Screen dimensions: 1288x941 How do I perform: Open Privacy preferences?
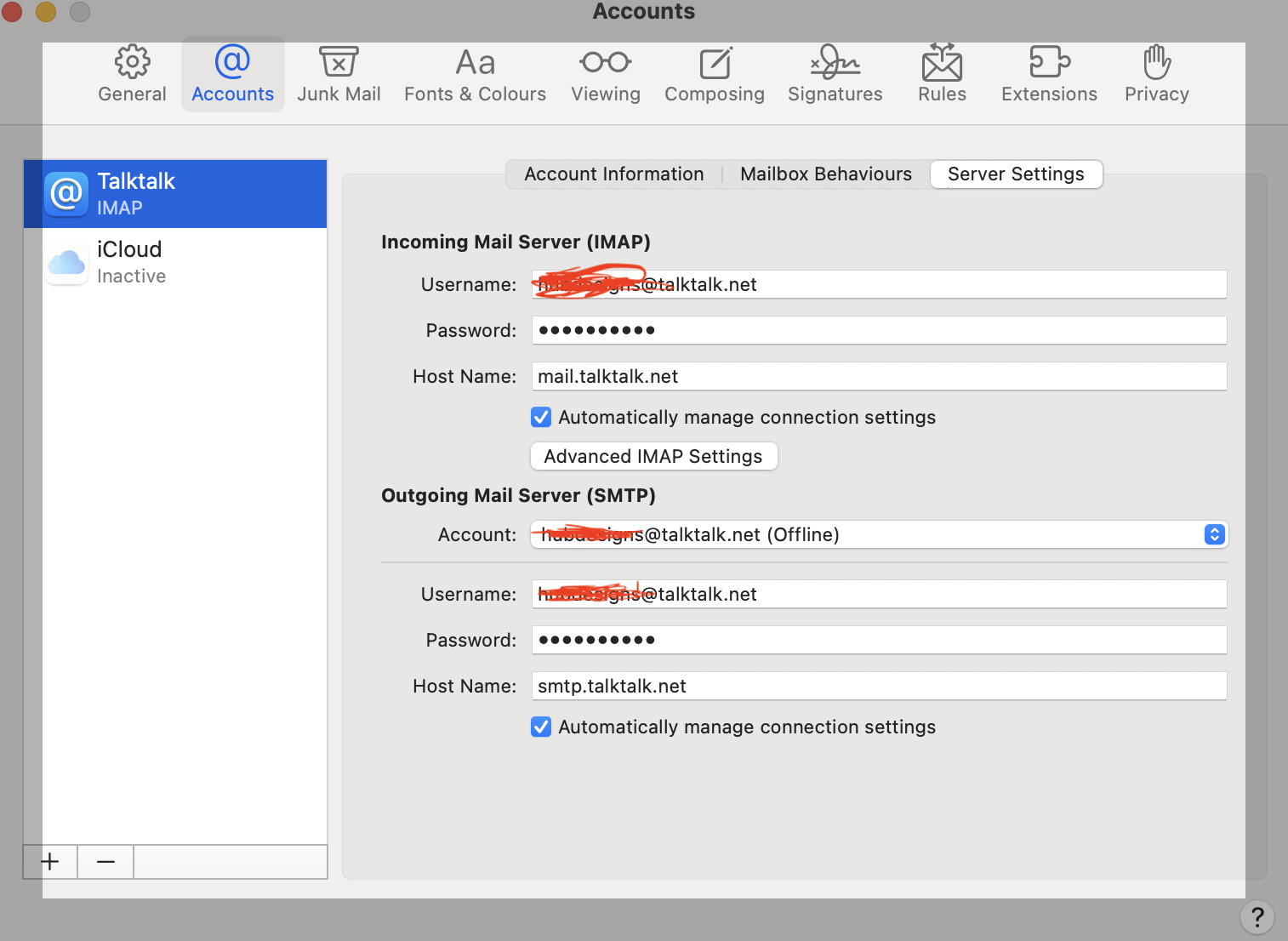point(1156,75)
